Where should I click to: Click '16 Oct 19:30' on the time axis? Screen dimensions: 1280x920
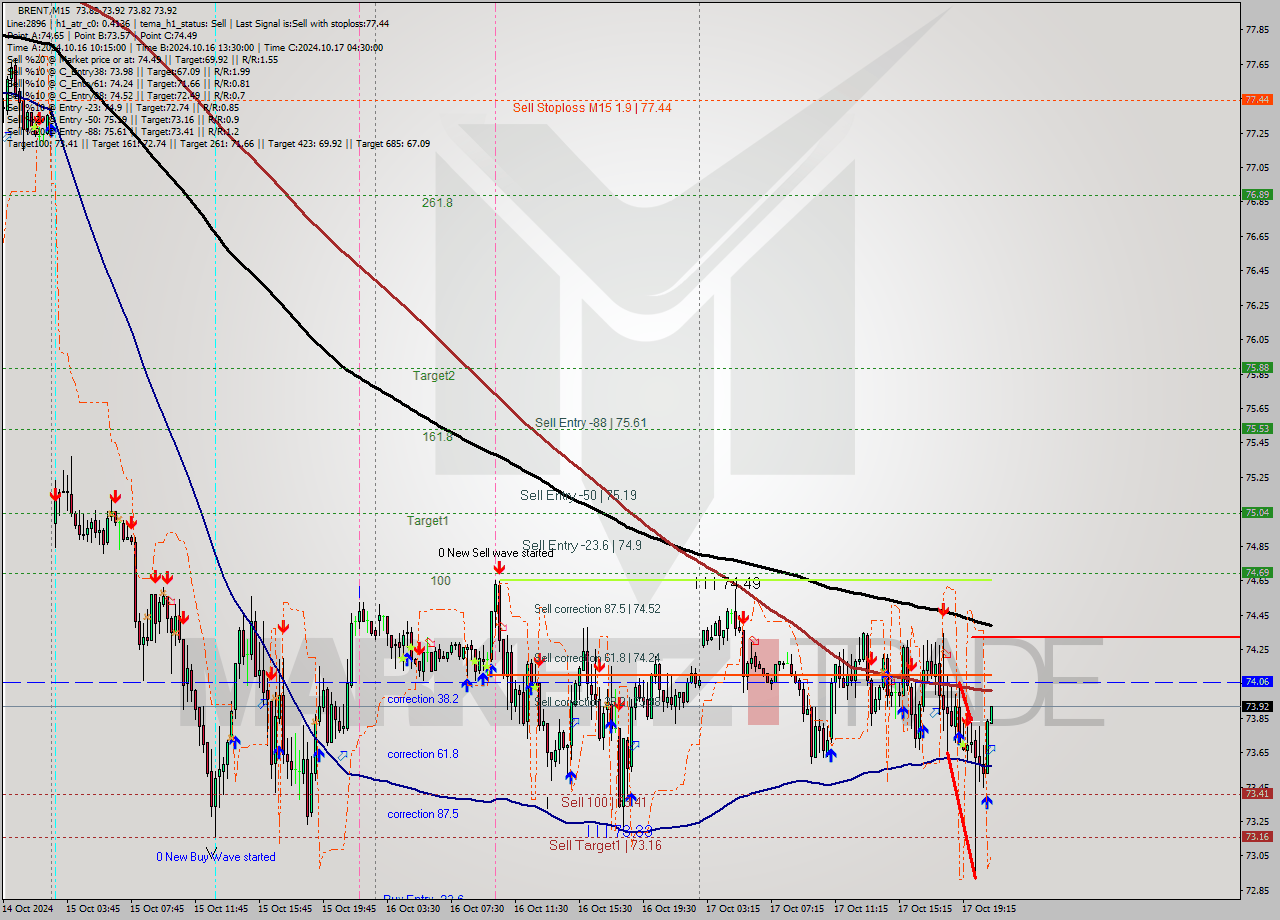669,909
